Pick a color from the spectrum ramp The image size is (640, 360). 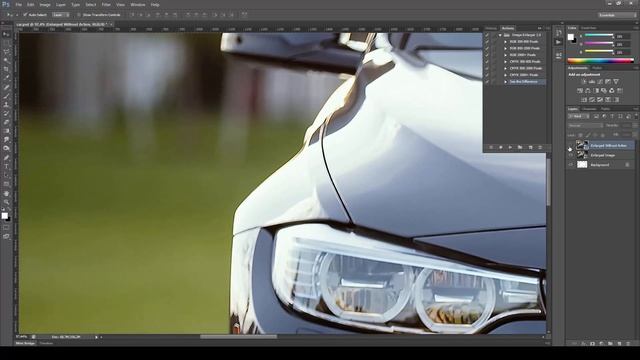point(600,61)
